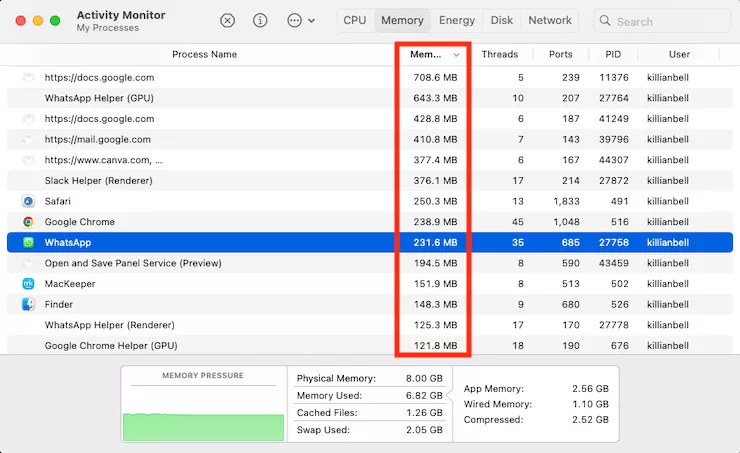This screenshot has width=740, height=453.
Task: Click the Memory Pressure graph
Action: pyautogui.click(x=203, y=427)
